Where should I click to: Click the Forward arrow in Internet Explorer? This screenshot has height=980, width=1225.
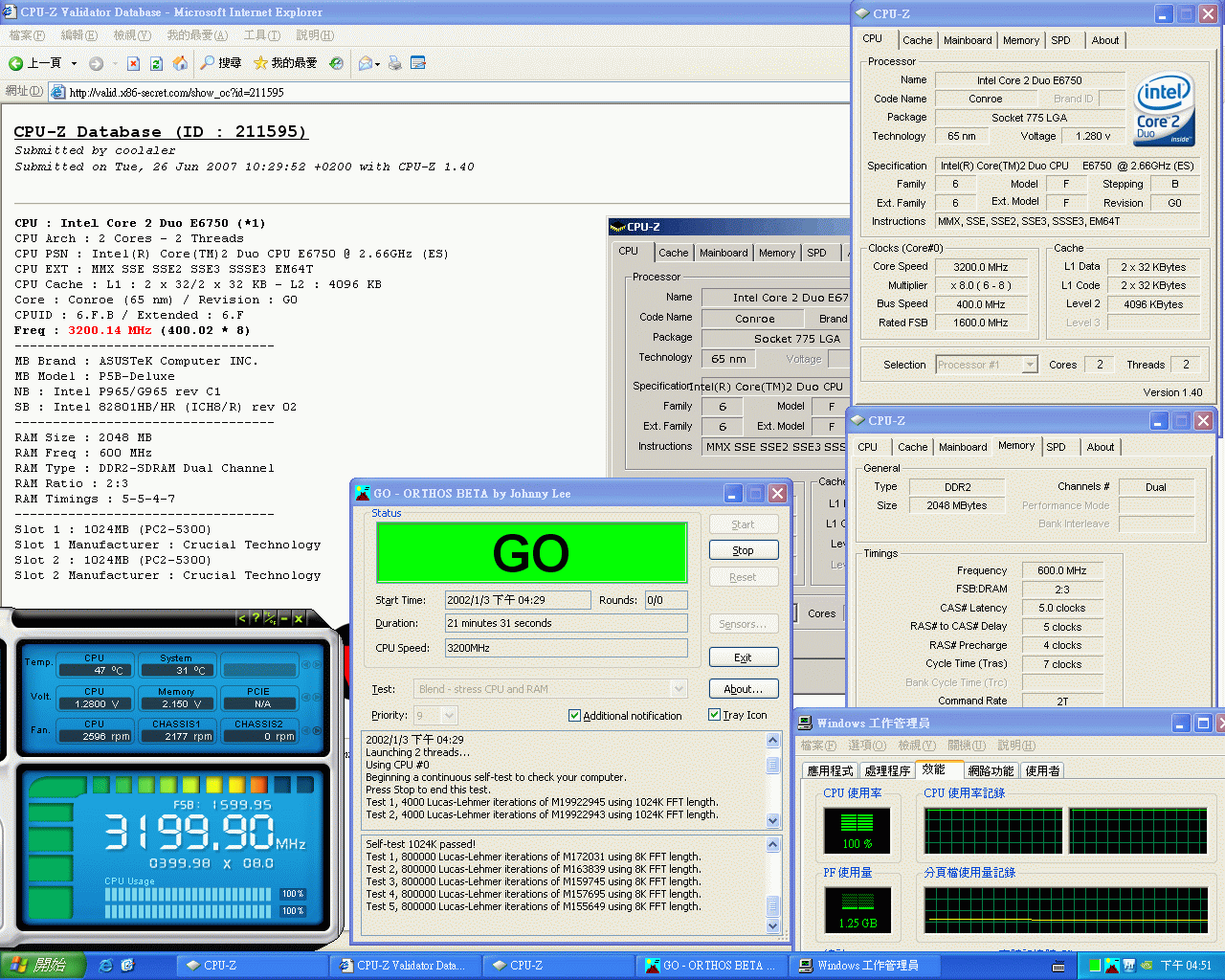click(96, 63)
